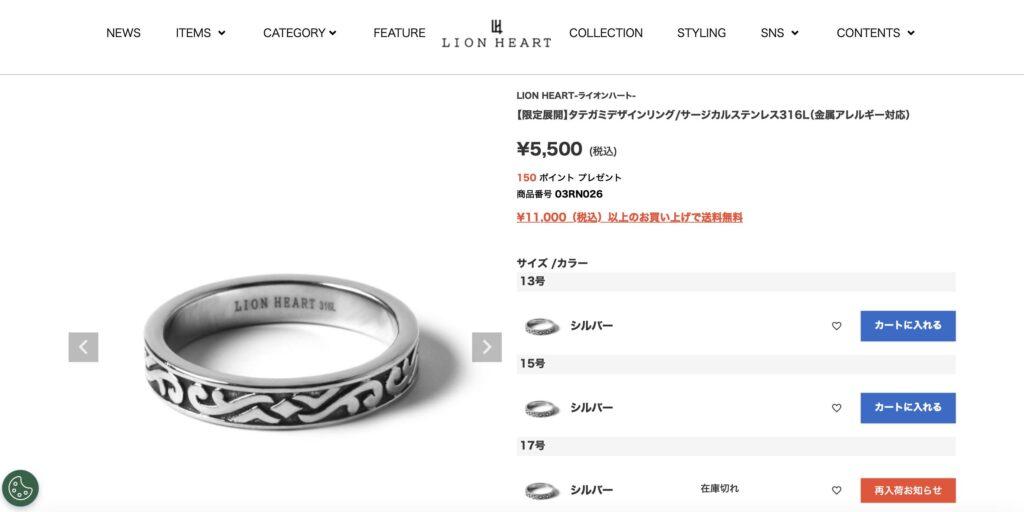Show the next product image
1024x512 pixels.
[487, 347]
